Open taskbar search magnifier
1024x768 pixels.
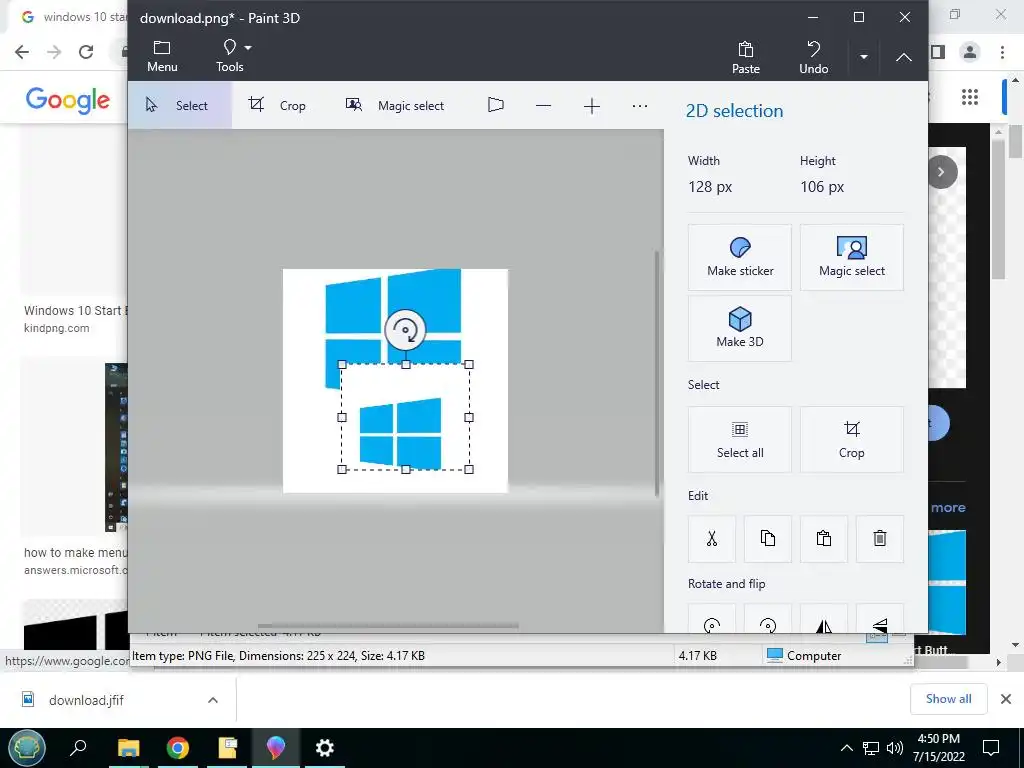[78, 748]
